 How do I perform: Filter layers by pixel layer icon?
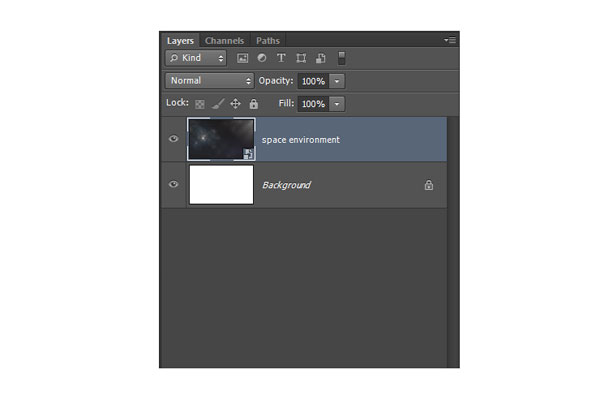[242, 58]
